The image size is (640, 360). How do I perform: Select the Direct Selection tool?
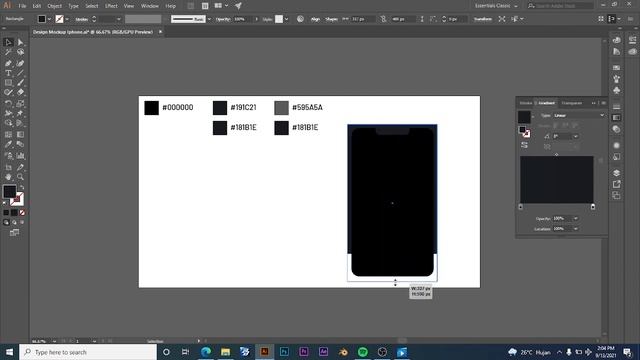click(x=20, y=42)
